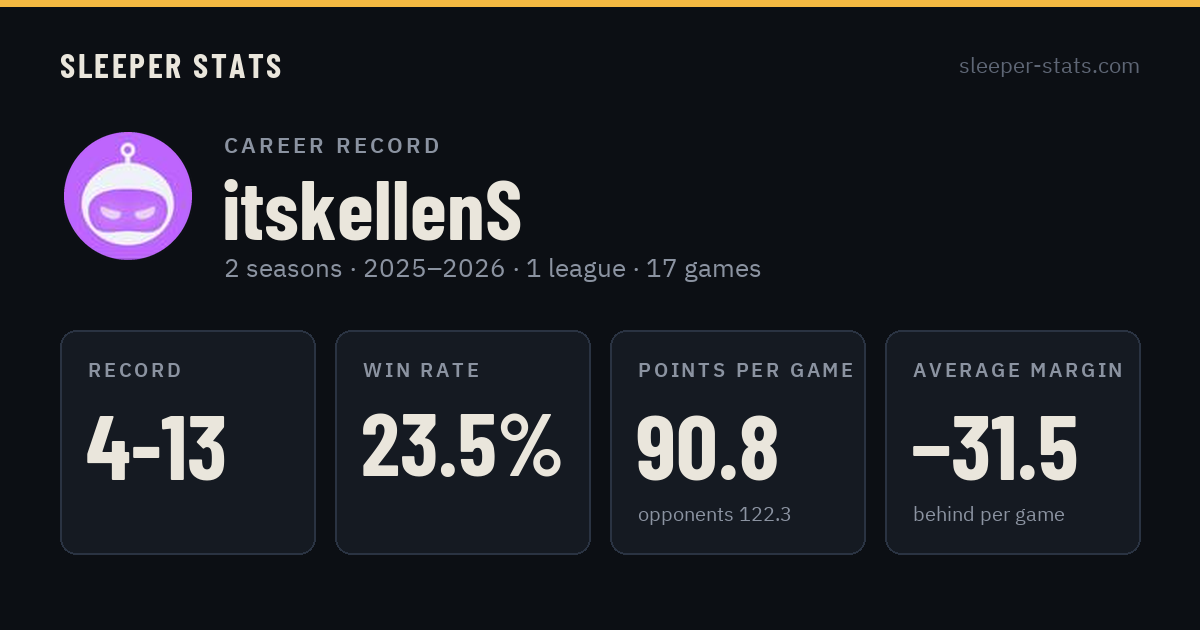
Task: Open the AVERAGE MARGIN card
Action: pos(1013,442)
